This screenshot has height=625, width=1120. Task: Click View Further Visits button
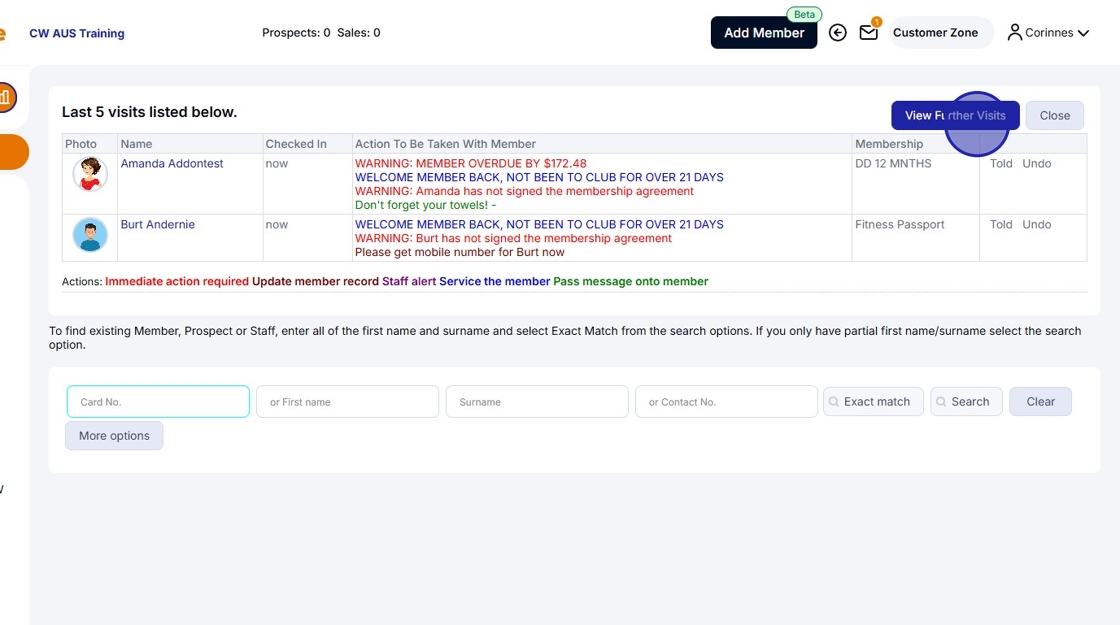(x=955, y=116)
